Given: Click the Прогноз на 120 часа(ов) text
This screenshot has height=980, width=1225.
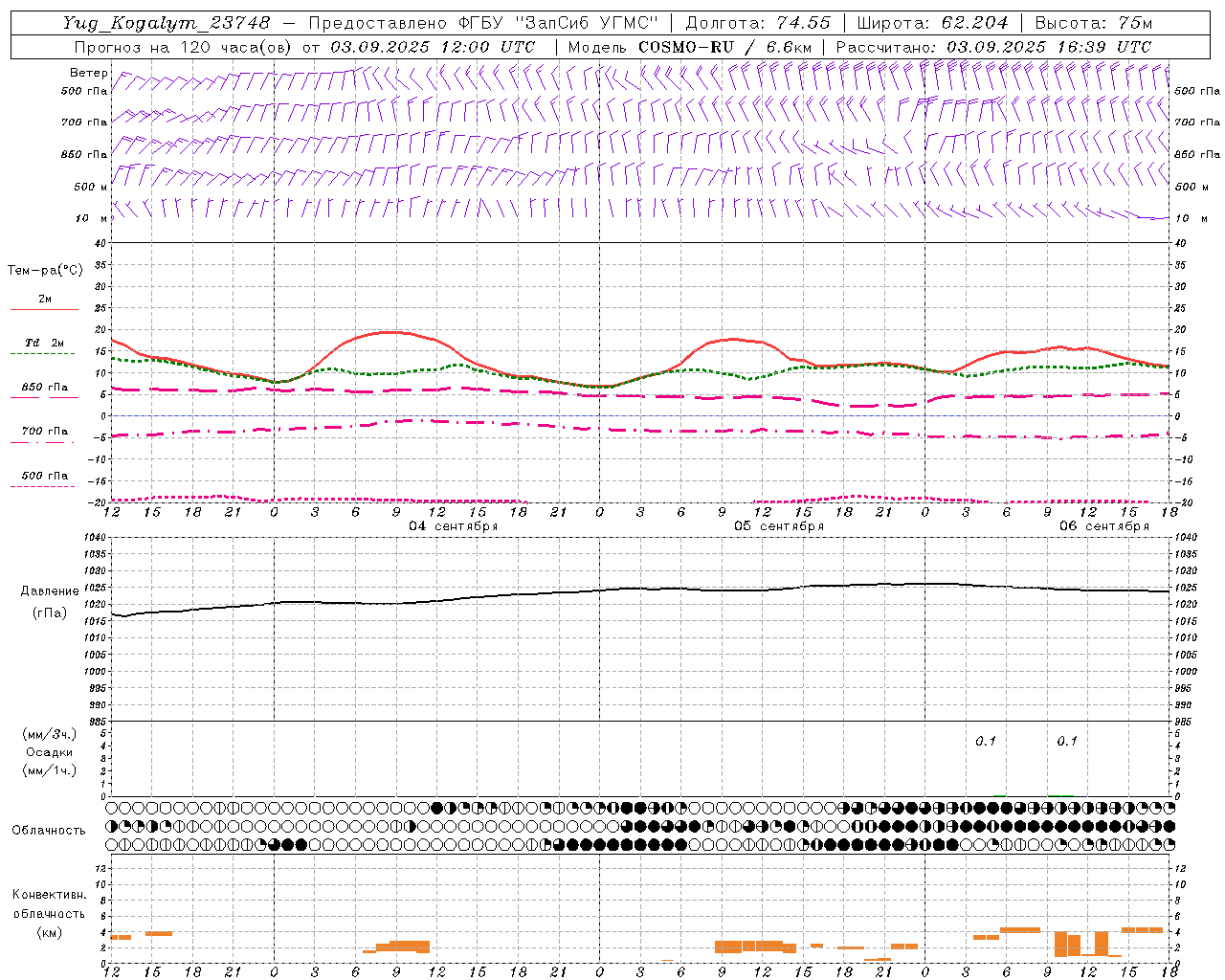Looking at the screenshot, I should pos(183,47).
